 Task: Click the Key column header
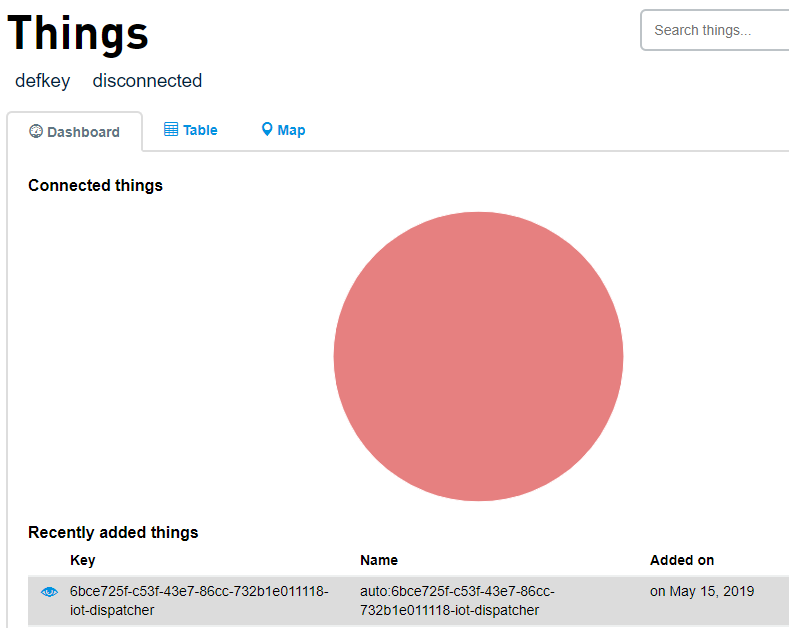tap(83, 560)
